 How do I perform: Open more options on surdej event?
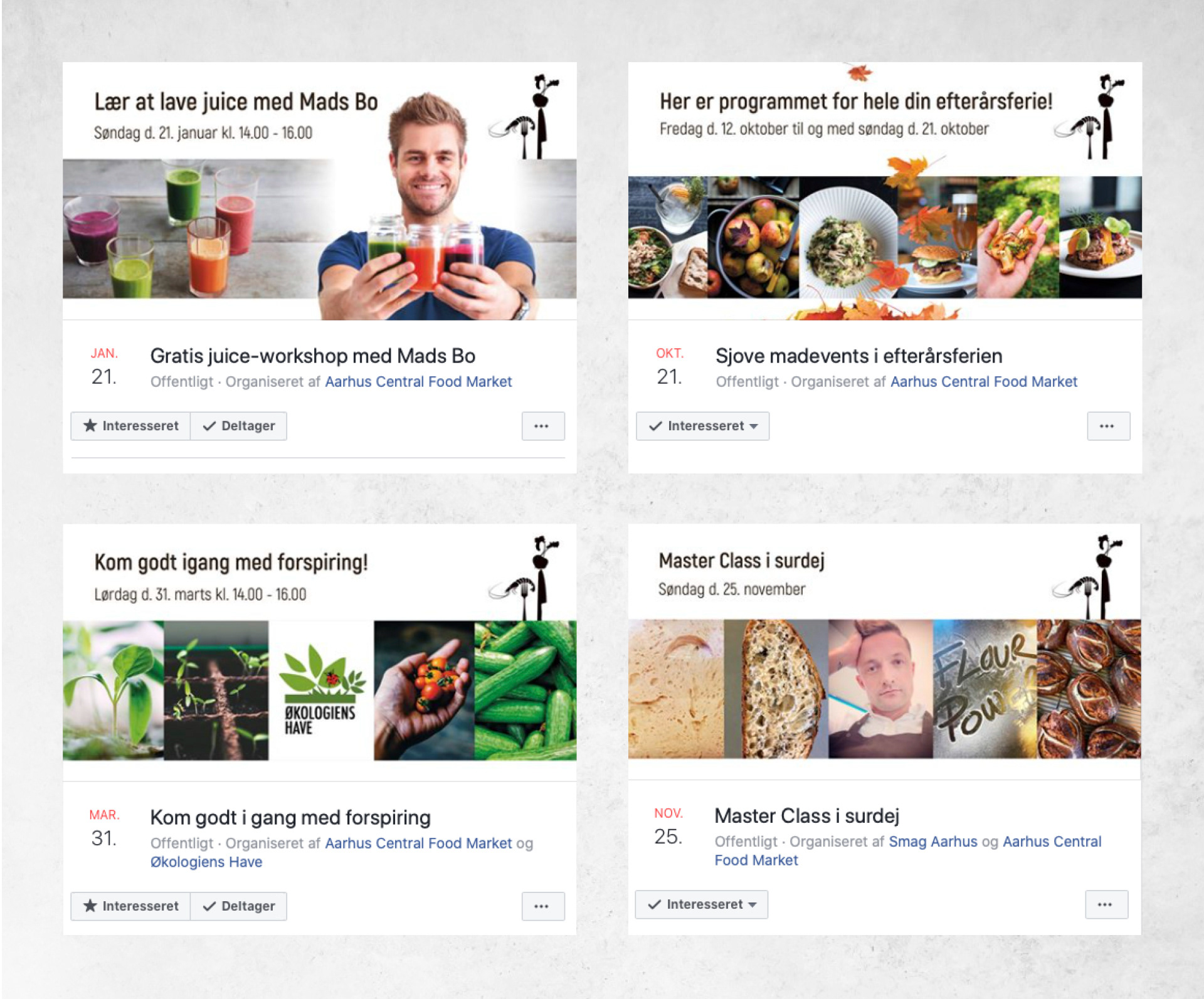[1106, 904]
